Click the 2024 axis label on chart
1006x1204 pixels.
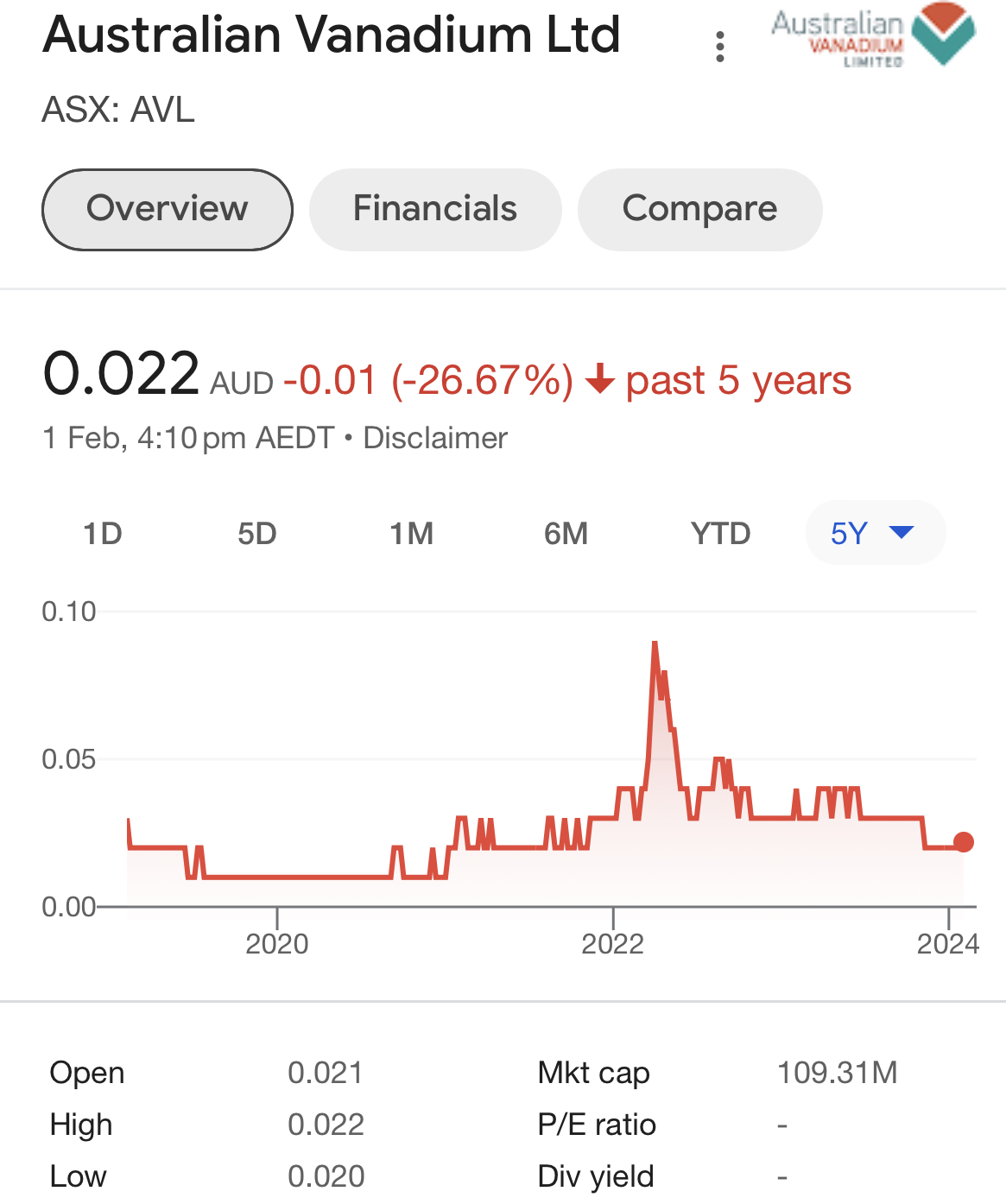[x=948, y=944]
